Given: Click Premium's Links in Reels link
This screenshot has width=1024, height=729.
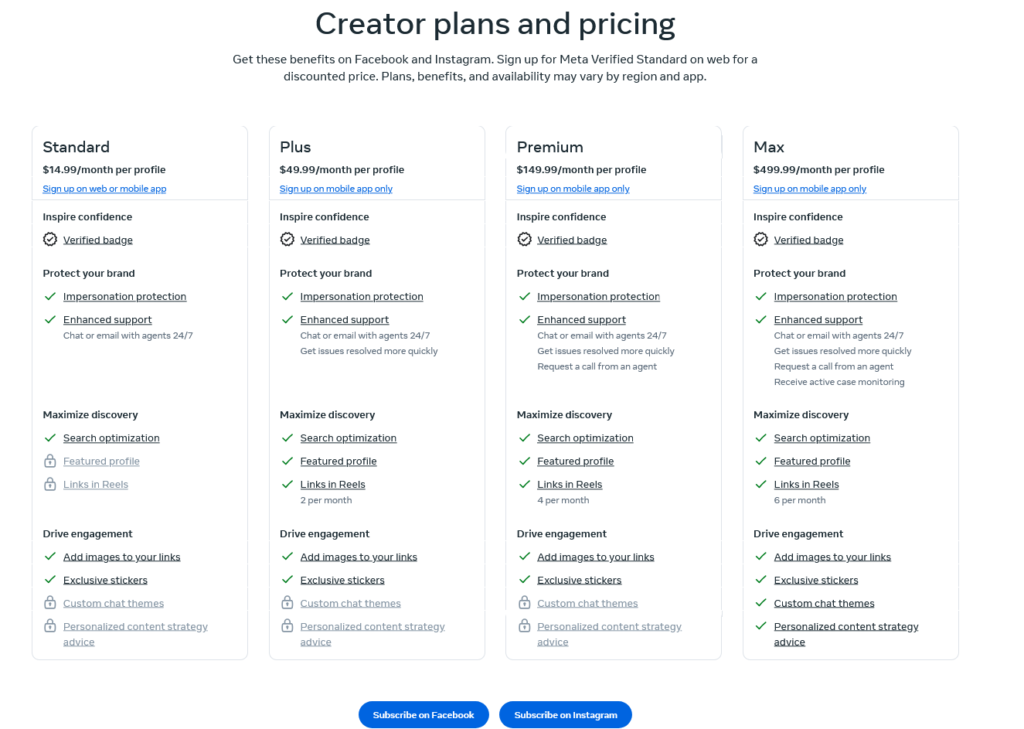Looking at the screenshot, I should [569, 485].
